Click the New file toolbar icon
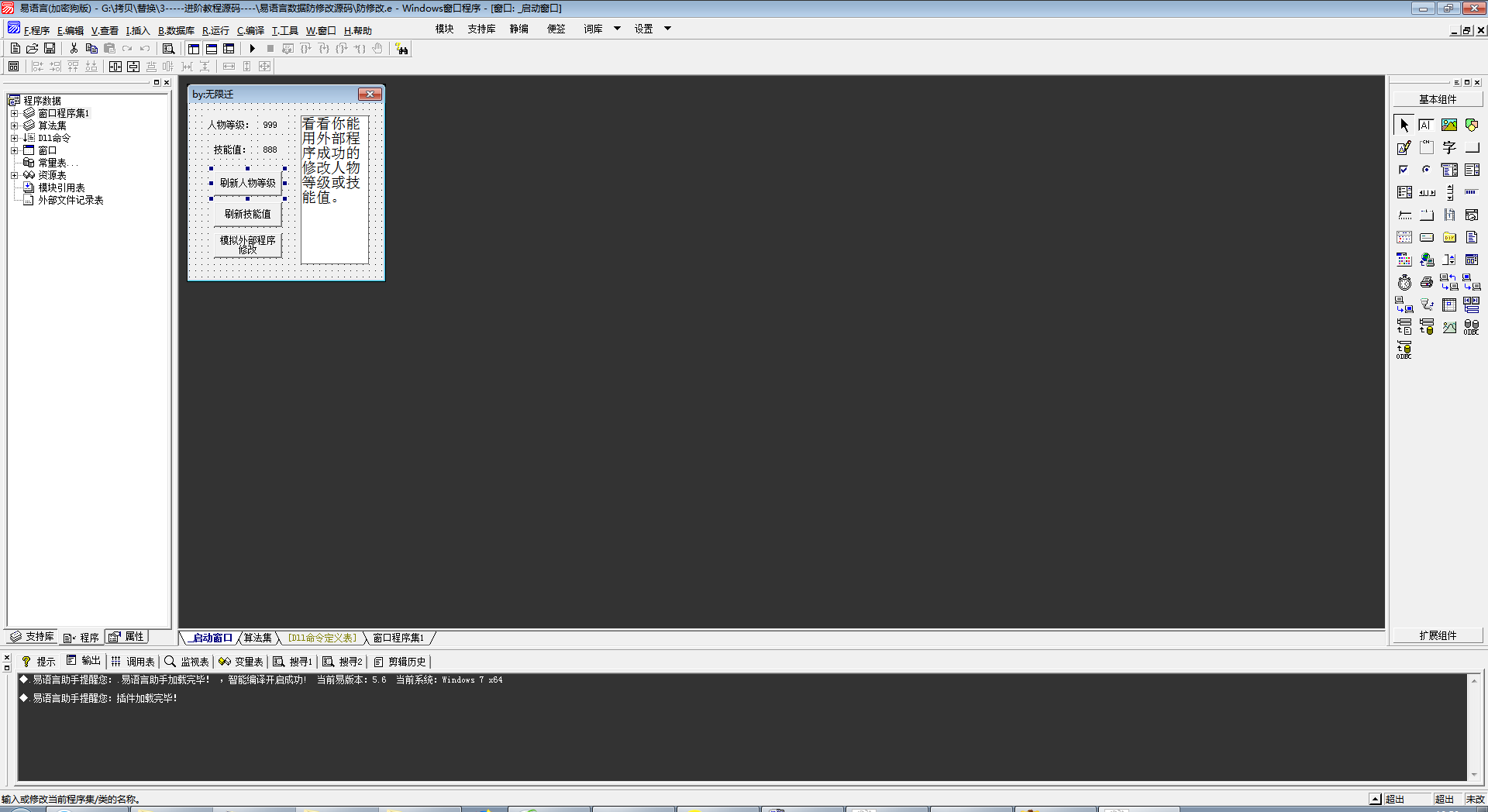This screenshot has height=812, width=1488. (x=15, y=48)
